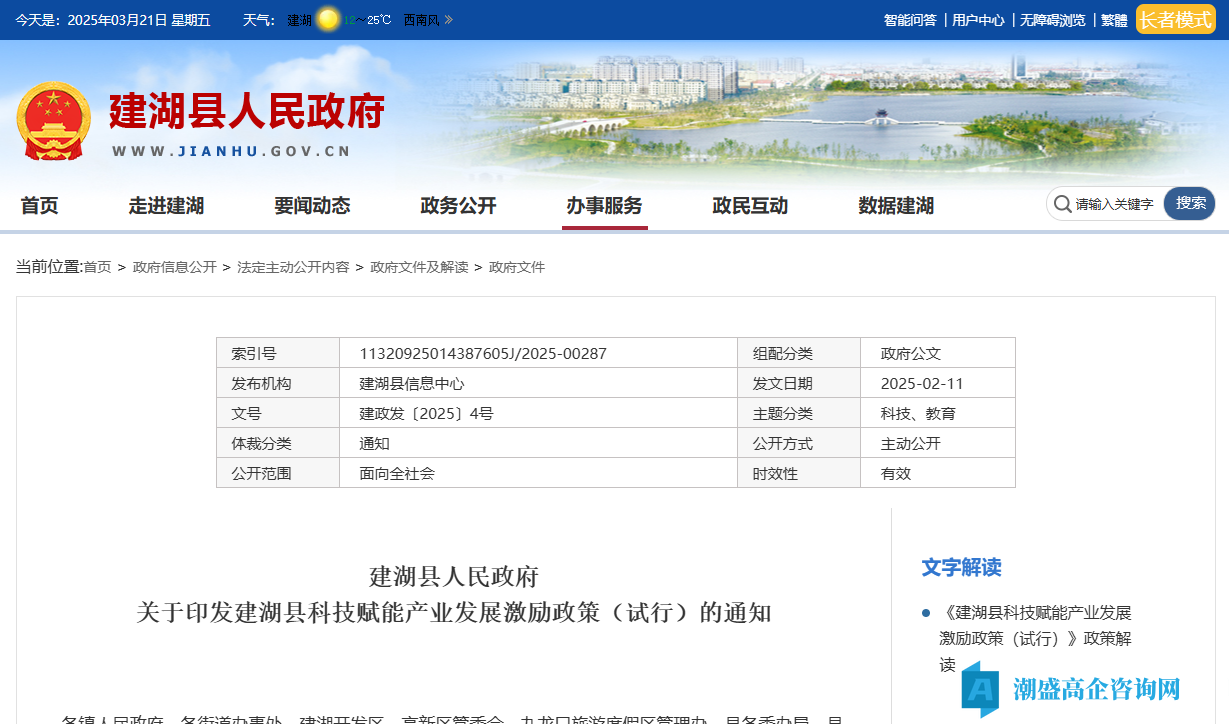Click the sun weather icon
This screenshot has width=1229, height=724.
328,20
